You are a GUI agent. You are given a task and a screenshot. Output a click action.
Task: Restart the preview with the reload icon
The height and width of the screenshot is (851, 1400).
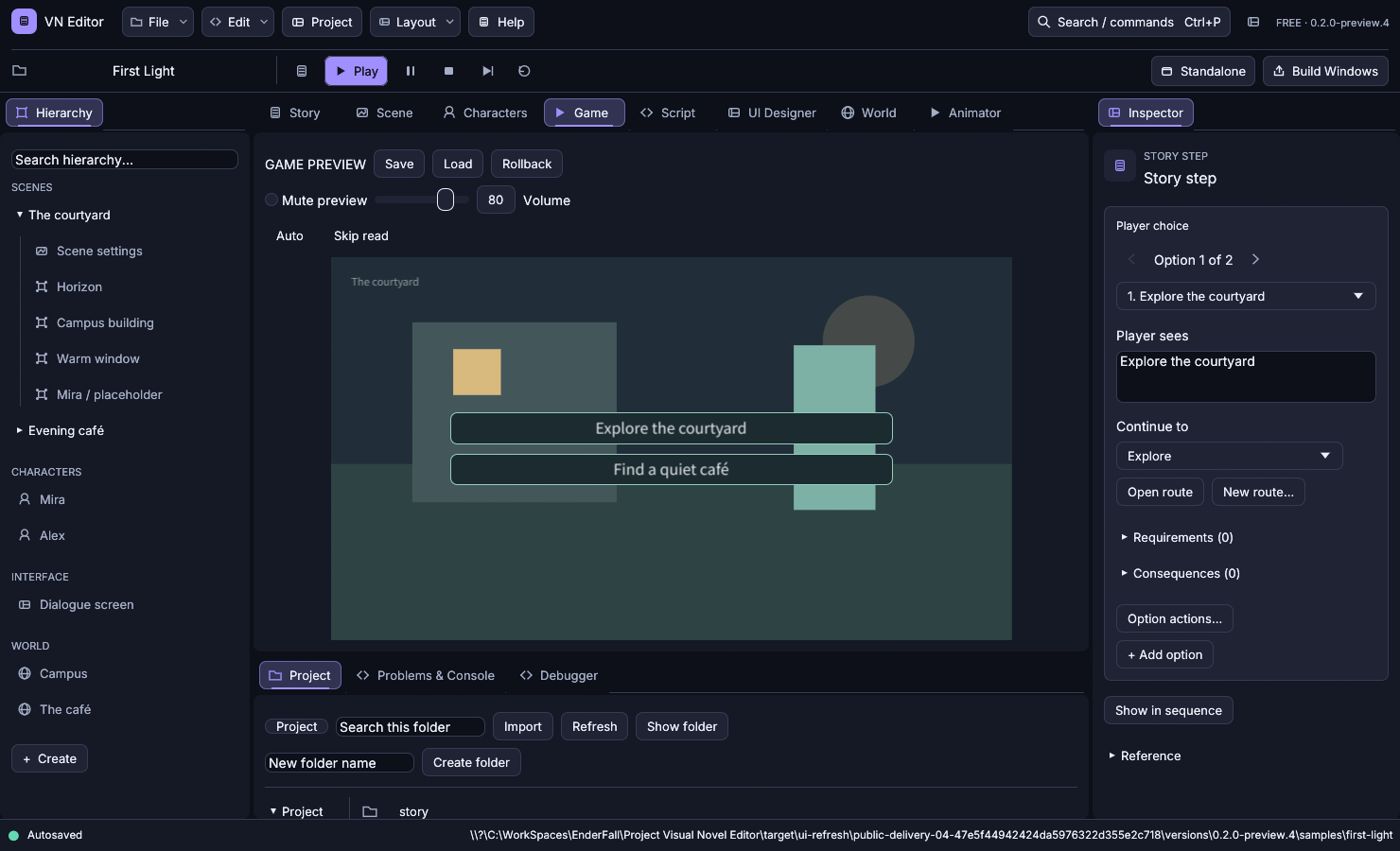pyautogui.click(x=524, y=71)
